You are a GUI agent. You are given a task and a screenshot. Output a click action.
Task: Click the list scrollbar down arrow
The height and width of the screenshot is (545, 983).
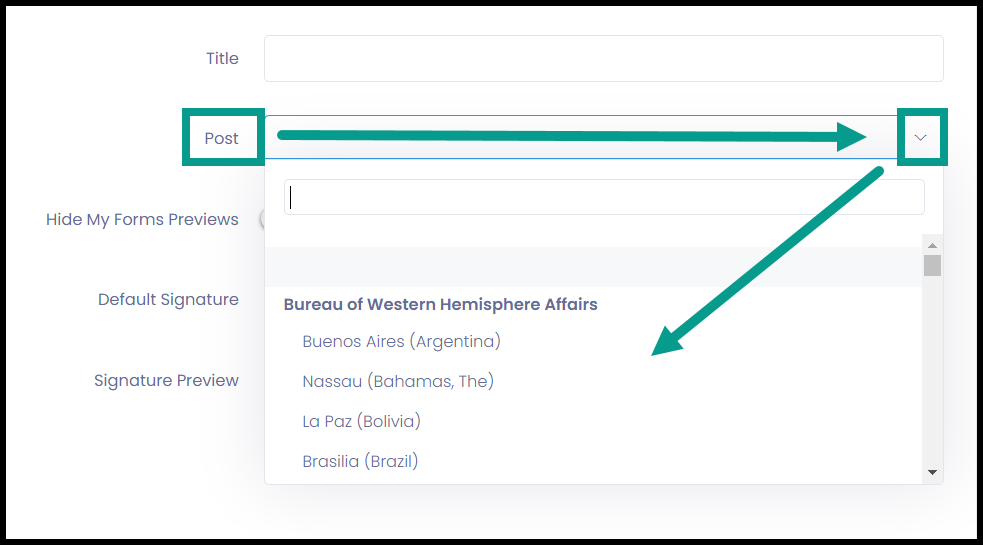(932, 472)
